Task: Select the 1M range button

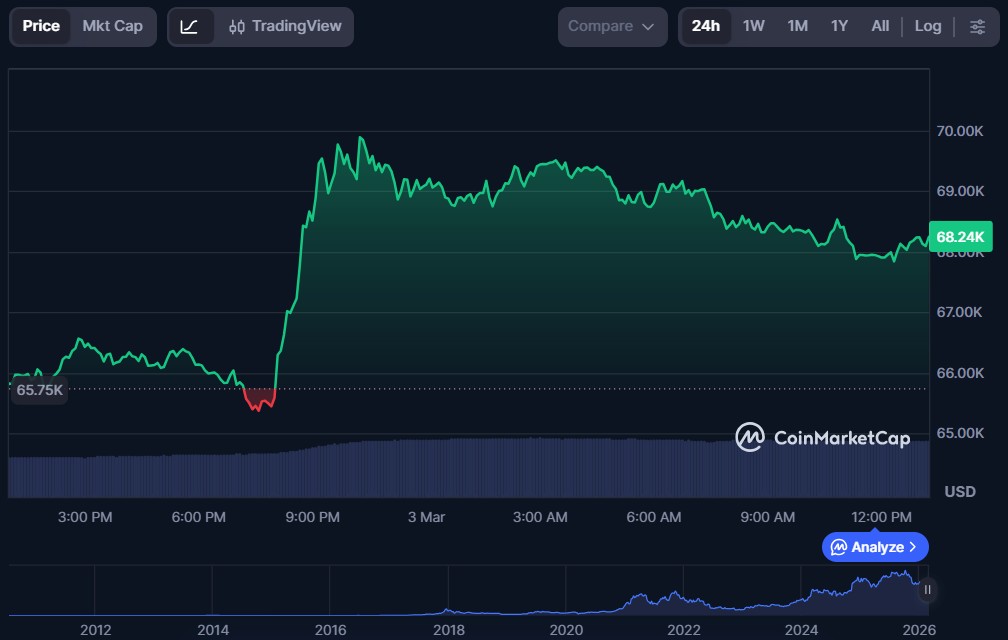Action: [797, 26]
